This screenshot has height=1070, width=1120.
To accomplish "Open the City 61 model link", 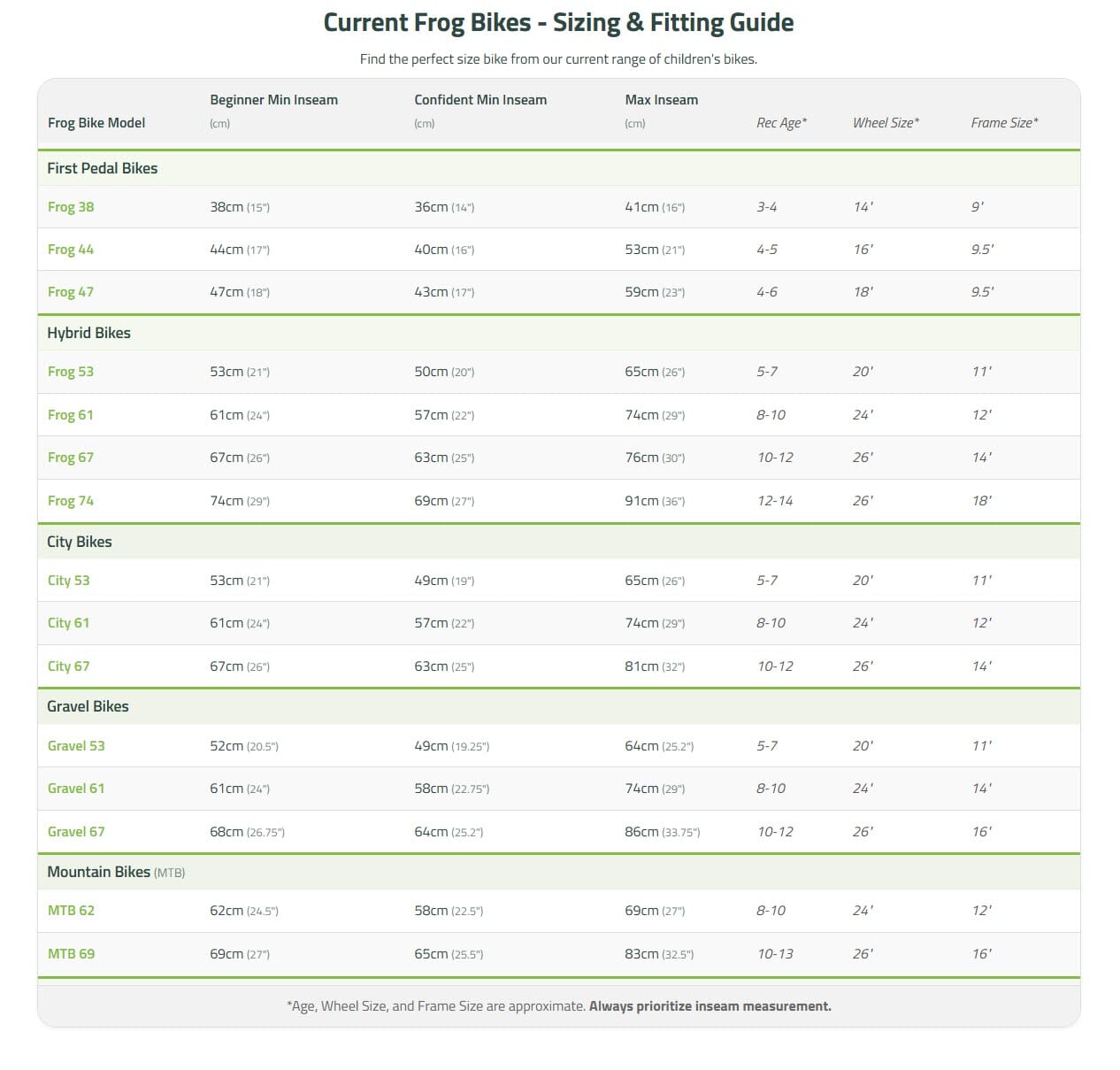I will pos(69,623).
